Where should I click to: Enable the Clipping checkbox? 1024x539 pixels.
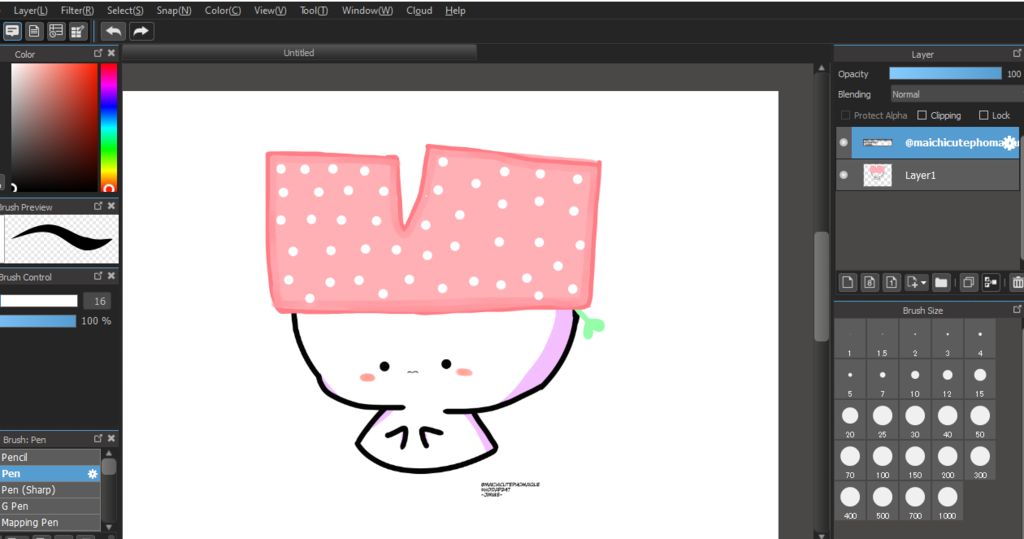[922, 115]
